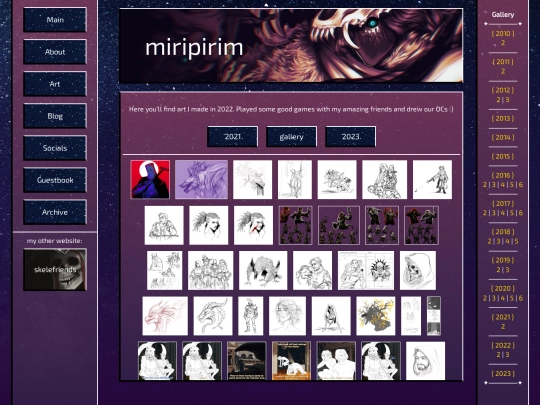
Task: Open the red moon hooded figure thumbnail
Action: tap(150, 179)
